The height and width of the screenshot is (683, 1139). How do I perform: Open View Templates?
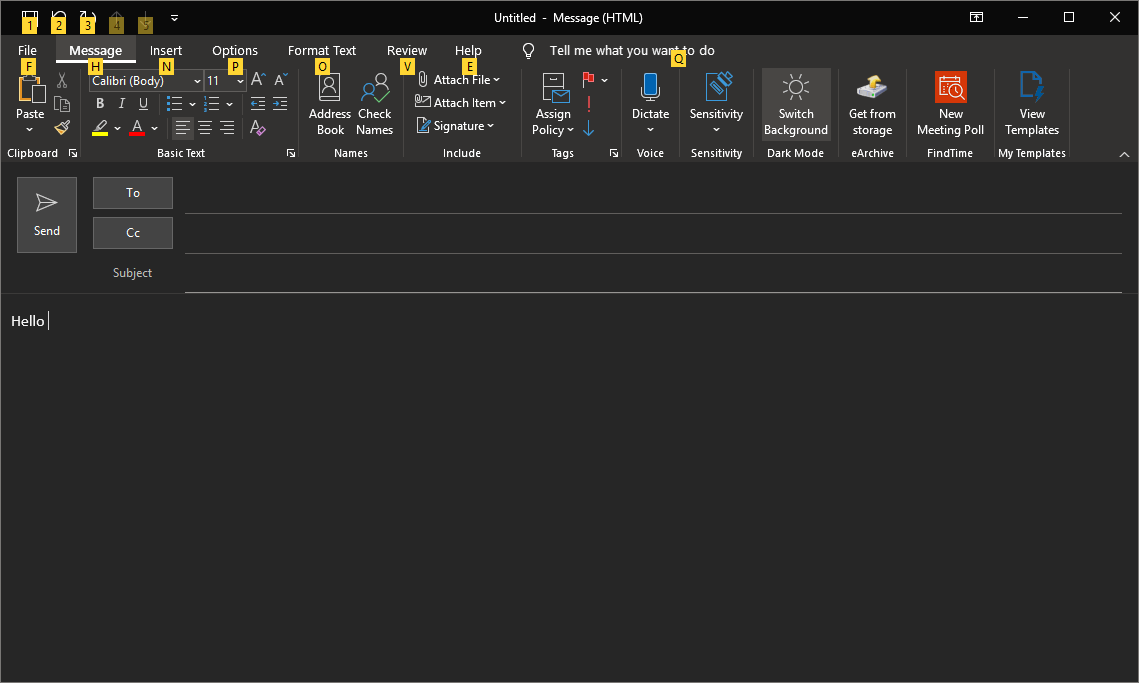1031,105
